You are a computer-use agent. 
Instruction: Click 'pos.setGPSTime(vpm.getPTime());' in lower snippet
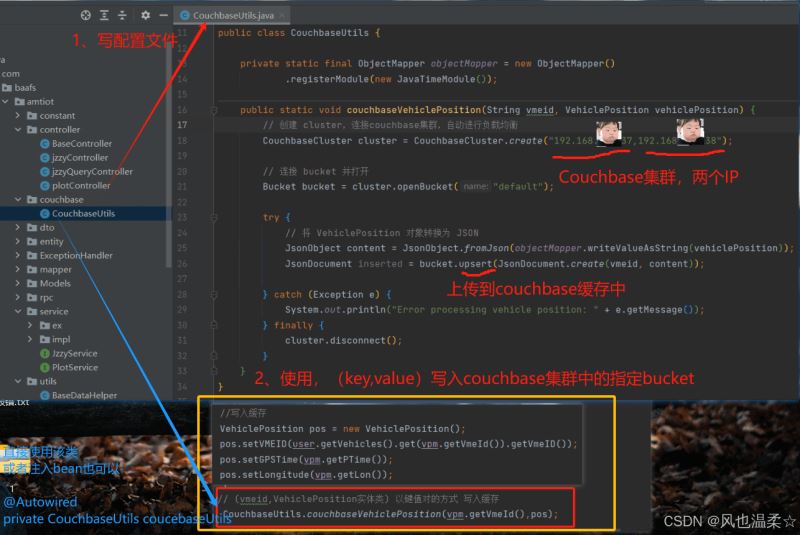(x=306, y=460)
